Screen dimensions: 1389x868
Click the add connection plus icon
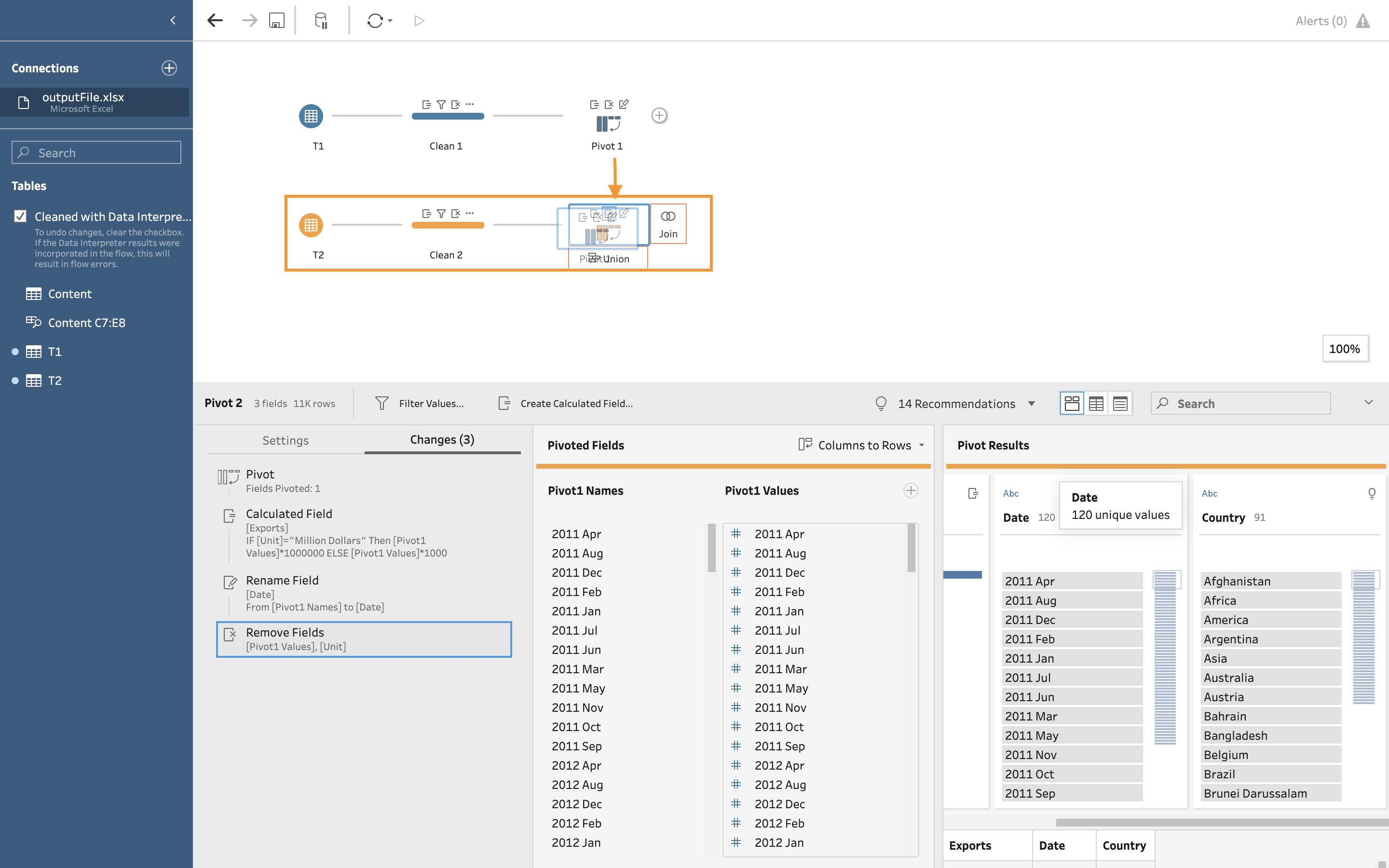(x=169, y=68)
